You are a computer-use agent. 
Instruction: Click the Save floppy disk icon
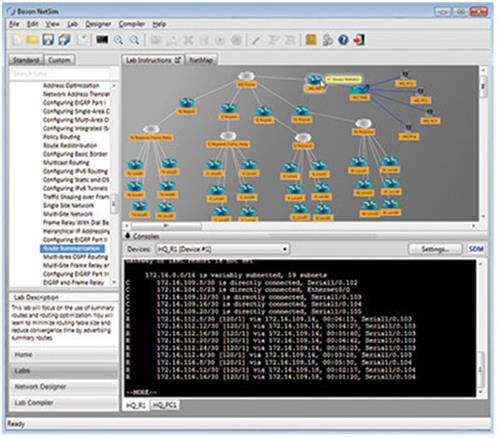point(48,40)
